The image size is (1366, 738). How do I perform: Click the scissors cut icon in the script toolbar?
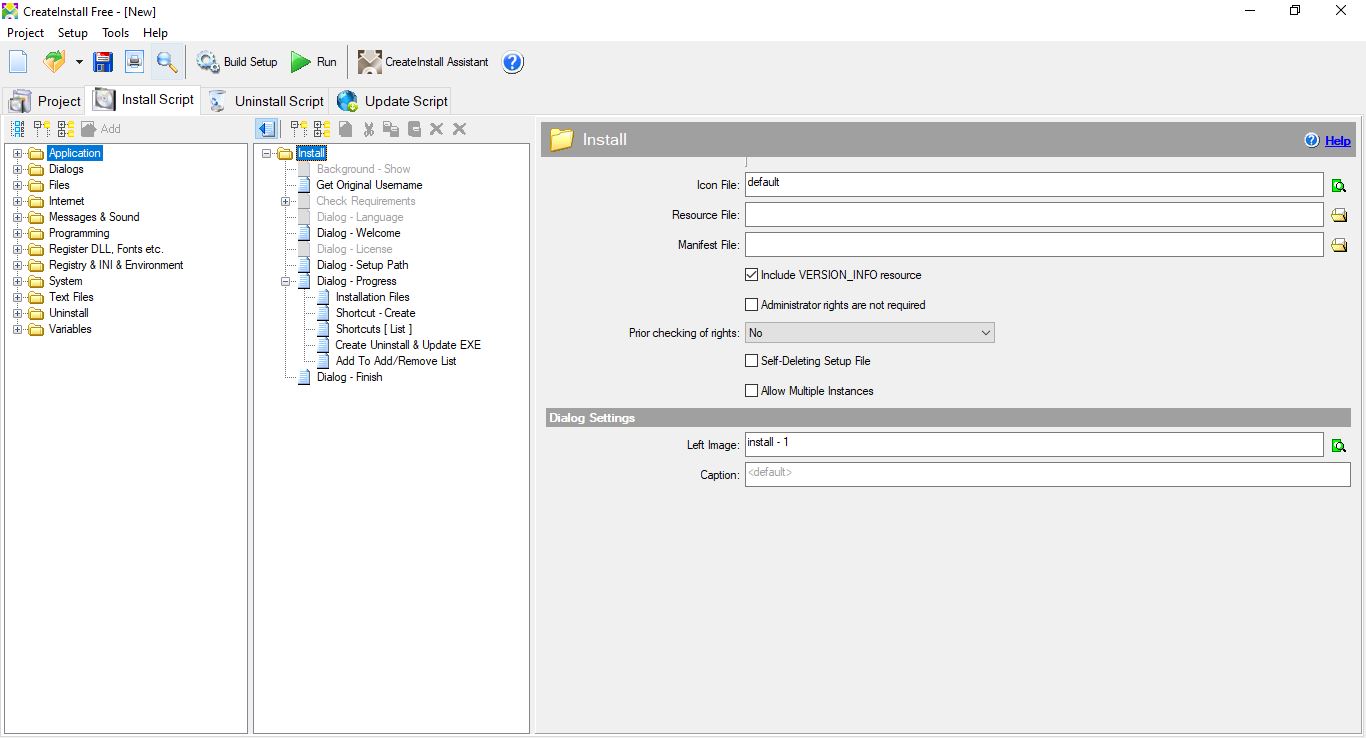coord(368,129)
